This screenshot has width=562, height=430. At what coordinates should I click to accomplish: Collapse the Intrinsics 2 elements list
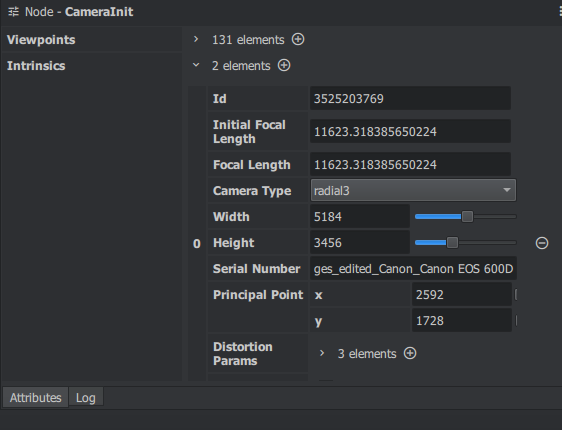click(196, 65)
